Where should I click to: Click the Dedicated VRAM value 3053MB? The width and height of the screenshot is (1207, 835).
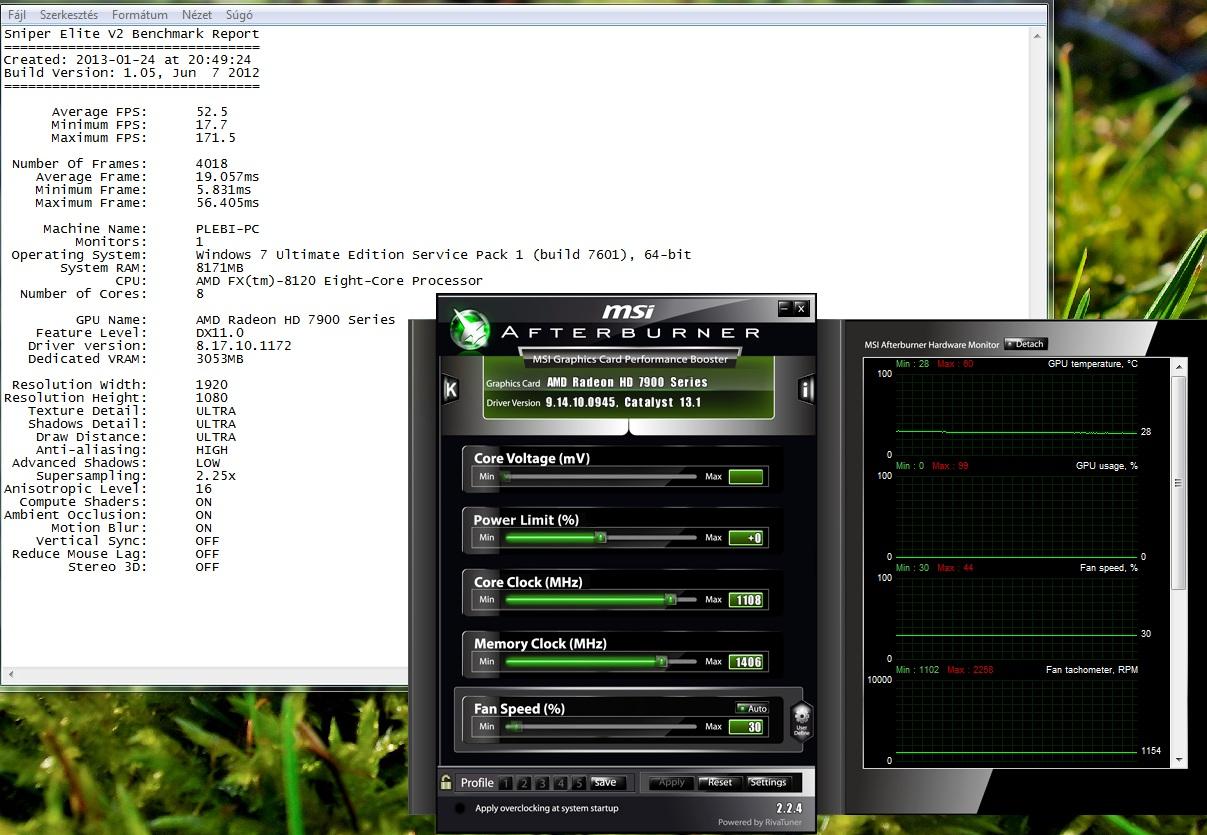[220, 359]
